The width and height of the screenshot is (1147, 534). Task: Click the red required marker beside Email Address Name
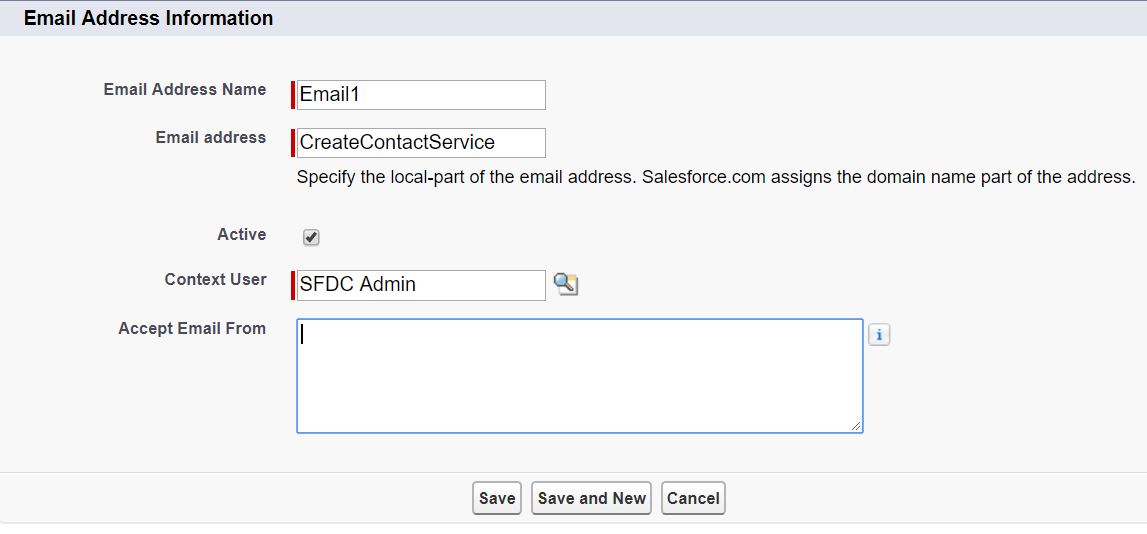293,95
